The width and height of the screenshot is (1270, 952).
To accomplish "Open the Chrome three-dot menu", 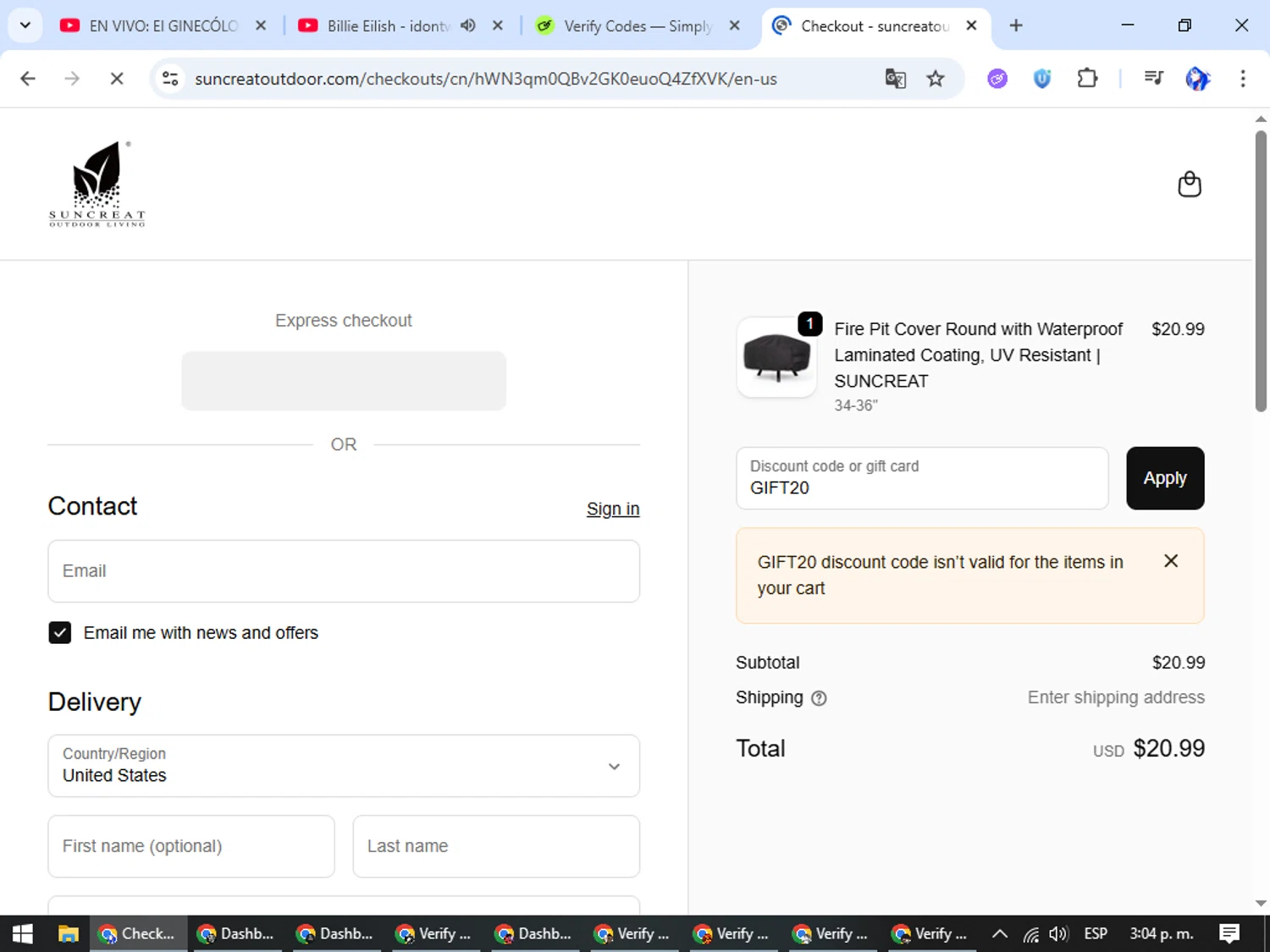I will pos(1243,79).
